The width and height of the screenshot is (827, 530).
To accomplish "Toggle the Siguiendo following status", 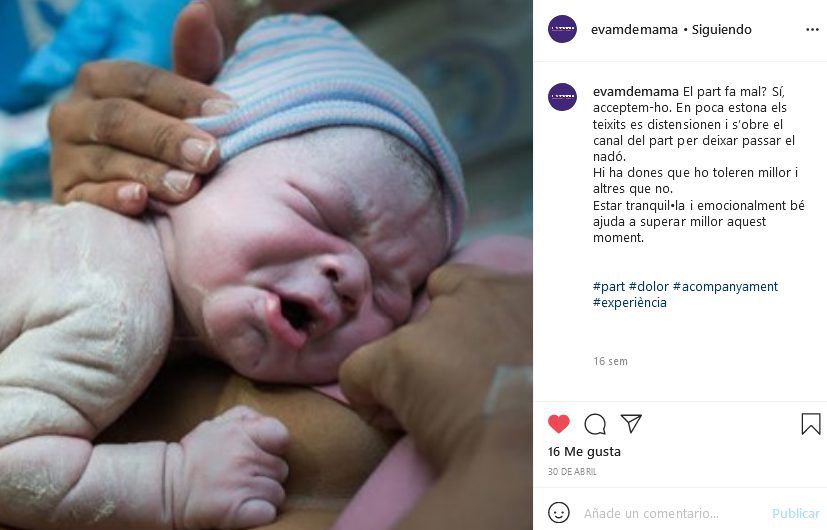I will pos(722,30).
